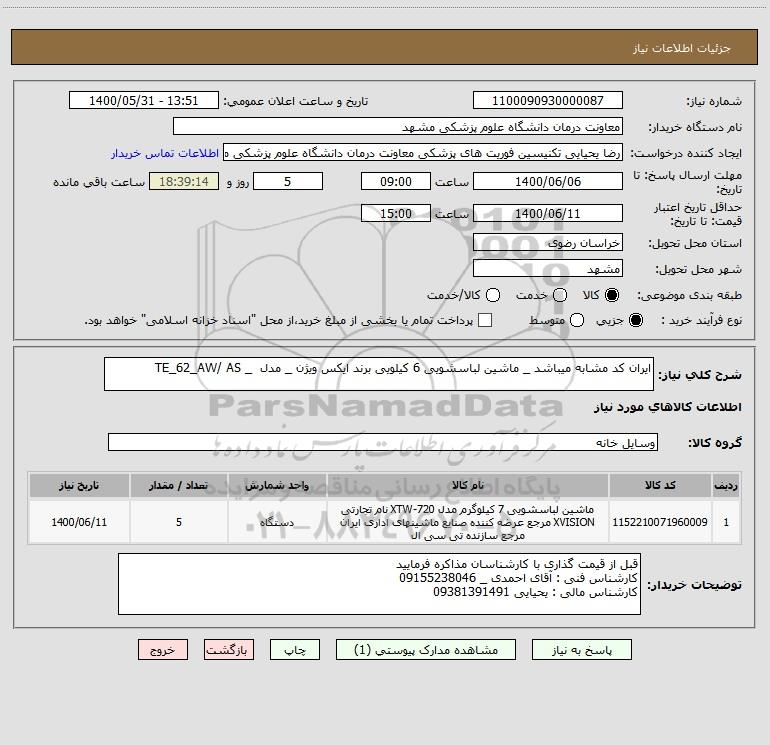The height and width of the screenshot is (745, 770).
Task: Click the remaining days field 5
Action: (288, 181)
